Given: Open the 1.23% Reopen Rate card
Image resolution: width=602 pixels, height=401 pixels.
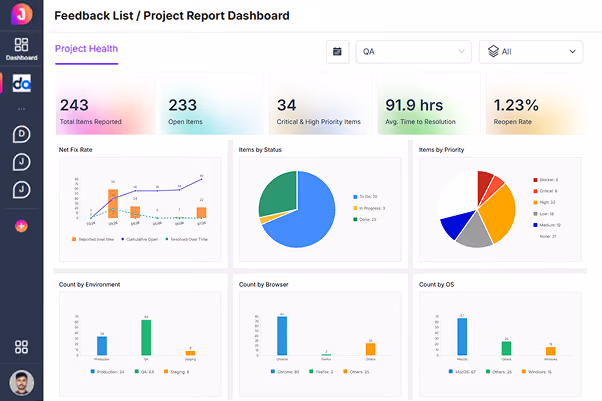Looking at the screenshot, I should 536,104.
